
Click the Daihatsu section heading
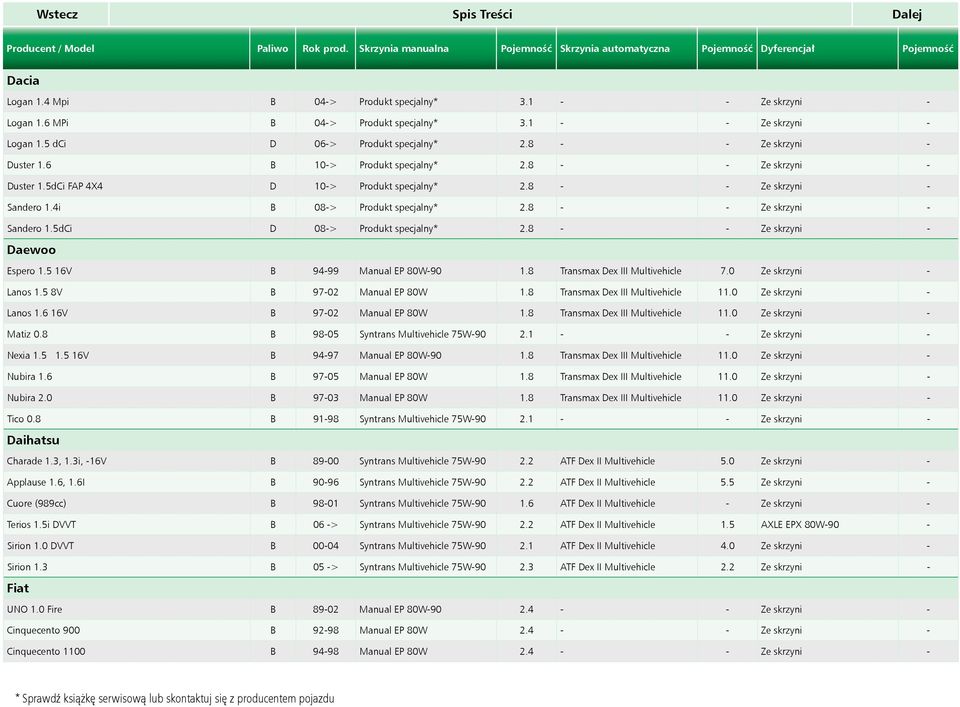(x=33, y=440)
